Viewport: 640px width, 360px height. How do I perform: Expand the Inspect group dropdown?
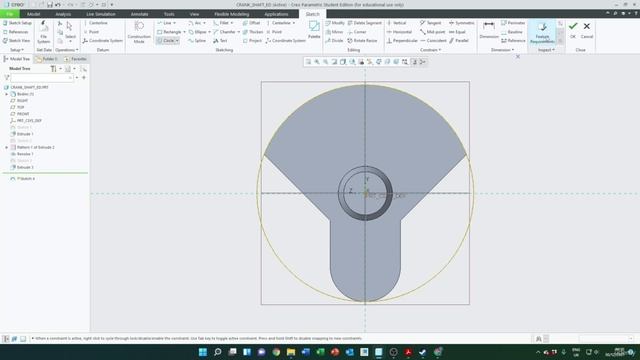[546, 50]
